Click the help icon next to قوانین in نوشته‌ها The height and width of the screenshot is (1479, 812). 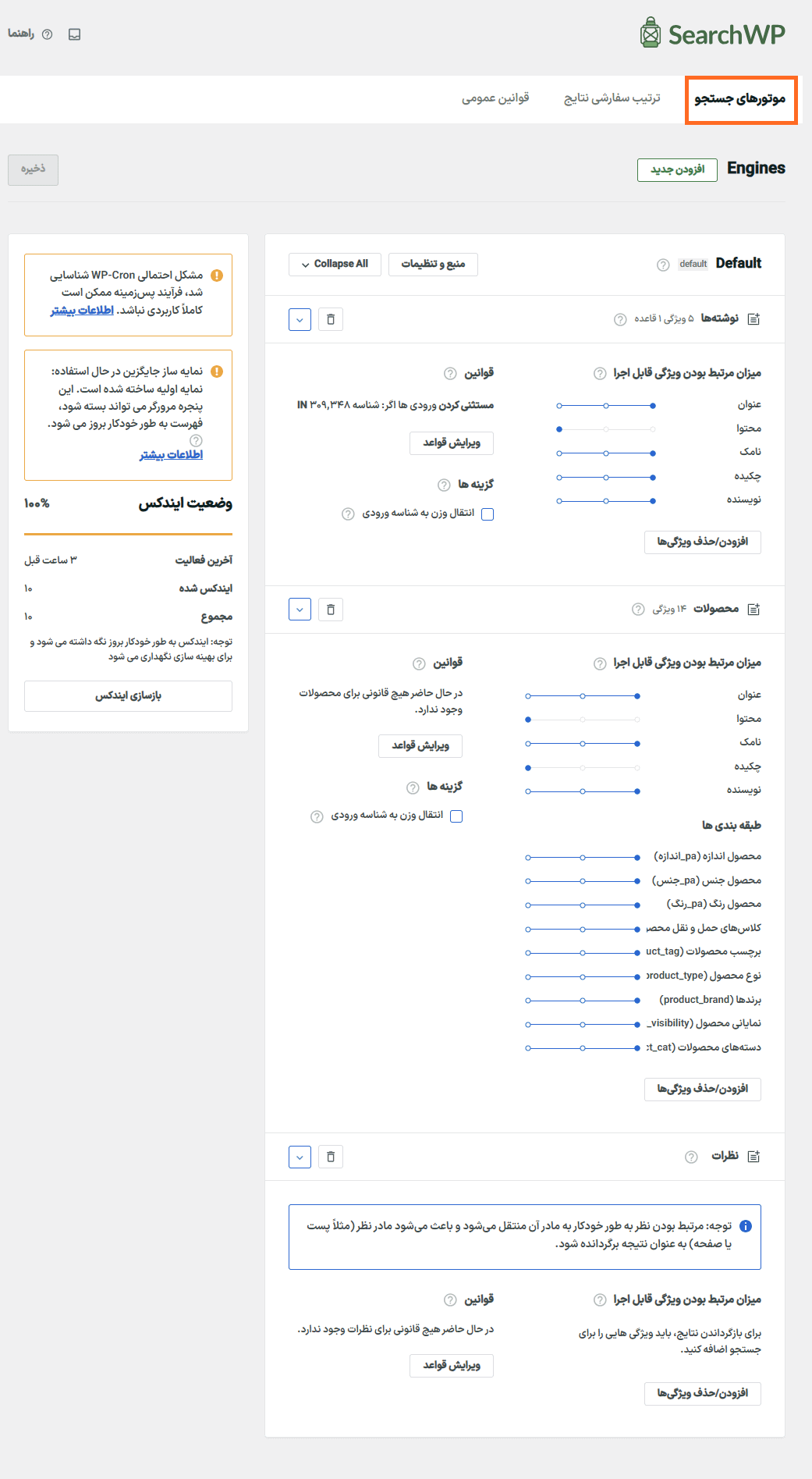coord(450,374)
